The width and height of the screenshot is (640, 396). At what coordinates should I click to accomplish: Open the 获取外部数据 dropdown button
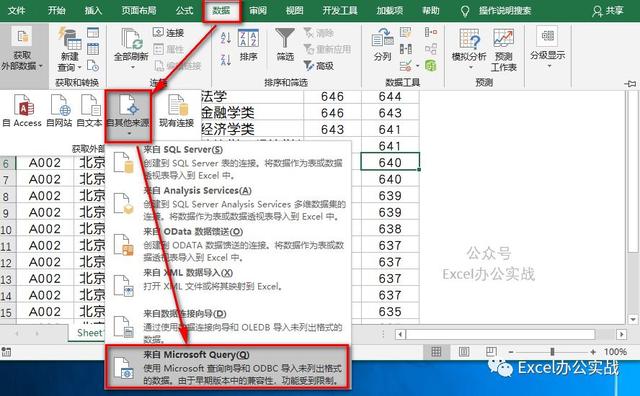[x=23, y=48]
